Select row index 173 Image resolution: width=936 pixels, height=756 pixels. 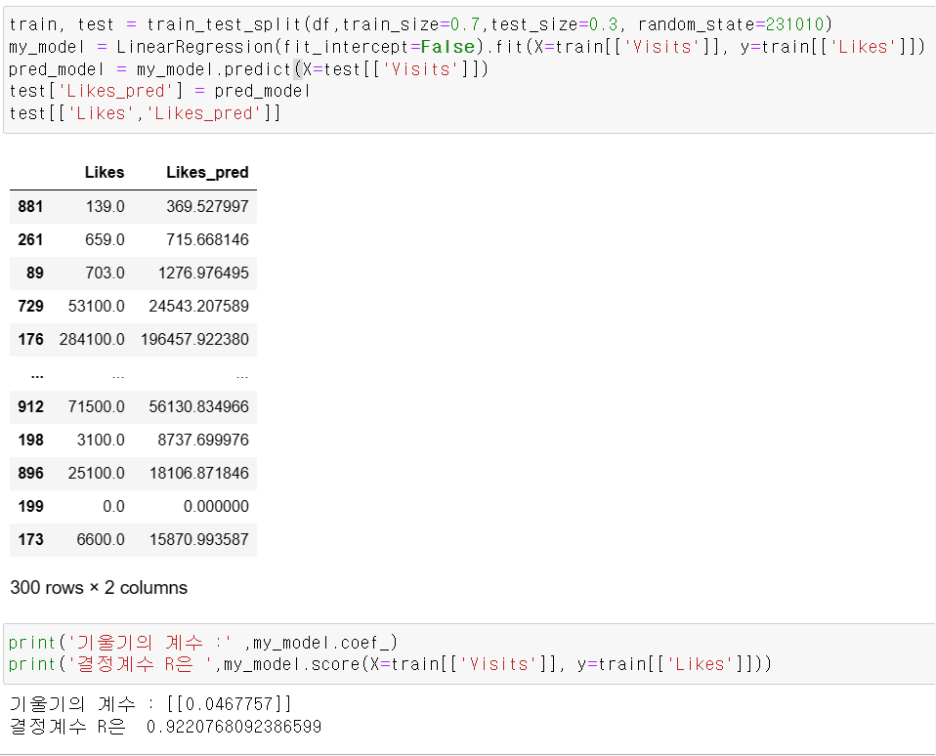coord(30,540)
